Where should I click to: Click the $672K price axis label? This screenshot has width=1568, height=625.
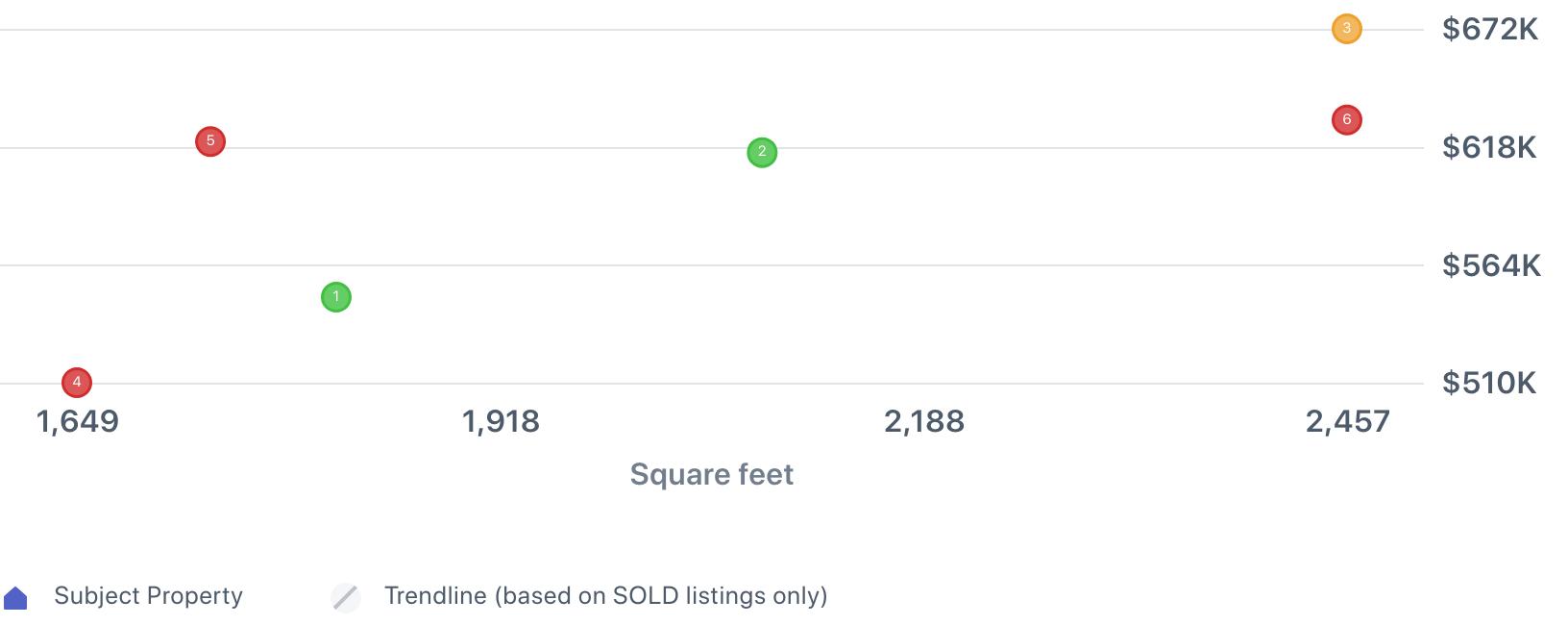pyautogui.click(x=1489, y=30)
